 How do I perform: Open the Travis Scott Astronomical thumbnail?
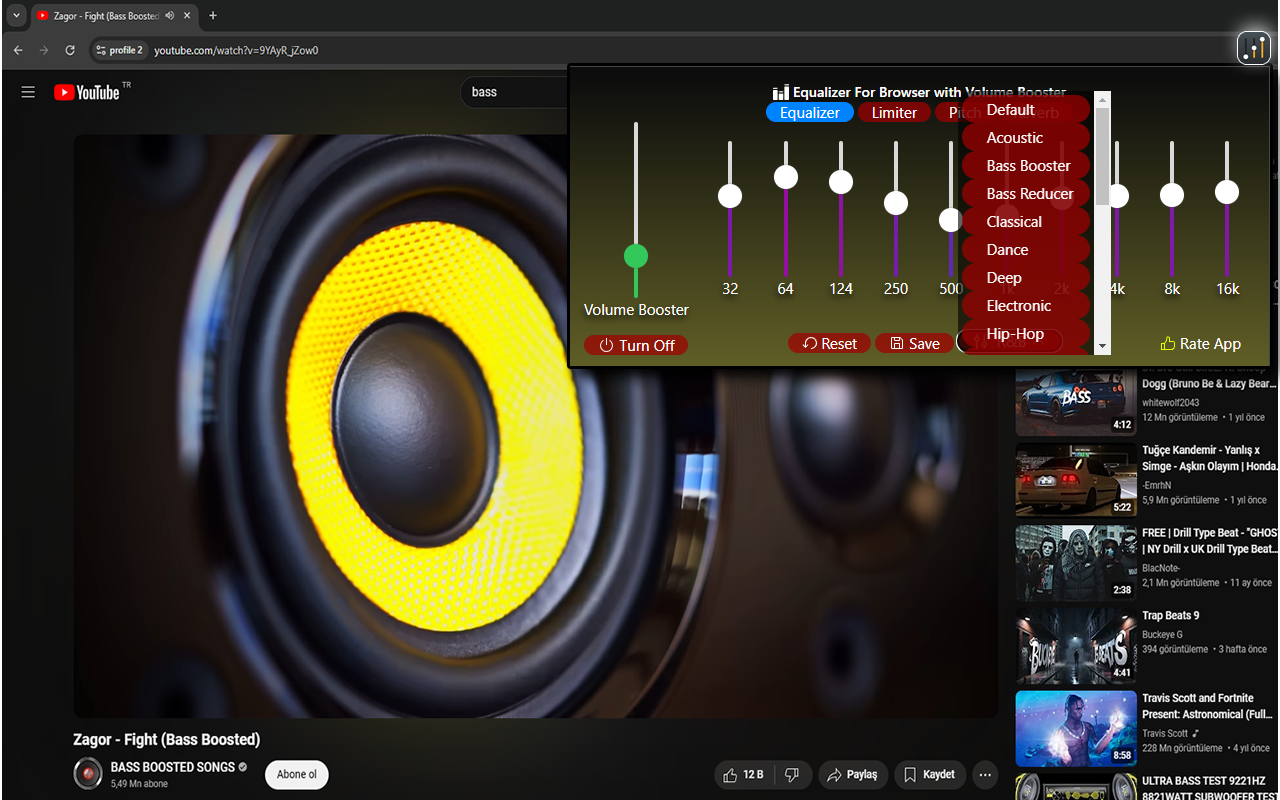(1076, 729)
